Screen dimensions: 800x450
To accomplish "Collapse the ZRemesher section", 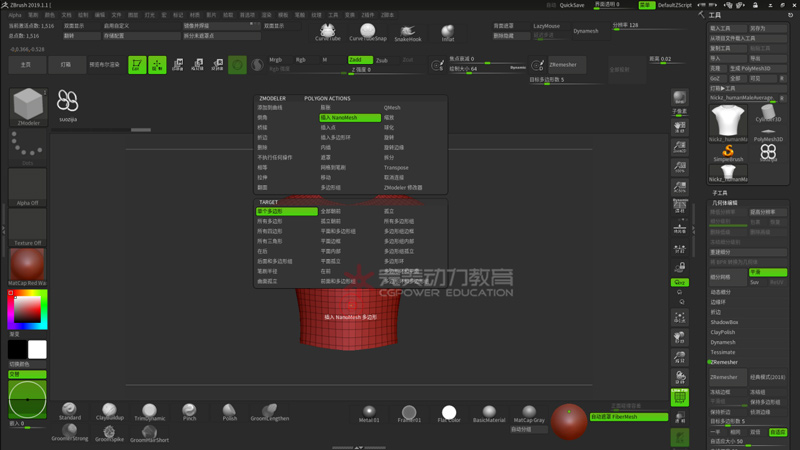I will pos(723,362).
